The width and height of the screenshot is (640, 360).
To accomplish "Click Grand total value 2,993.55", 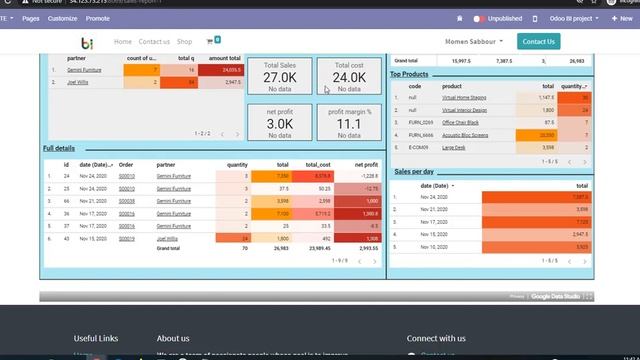I will pos(369,248).
